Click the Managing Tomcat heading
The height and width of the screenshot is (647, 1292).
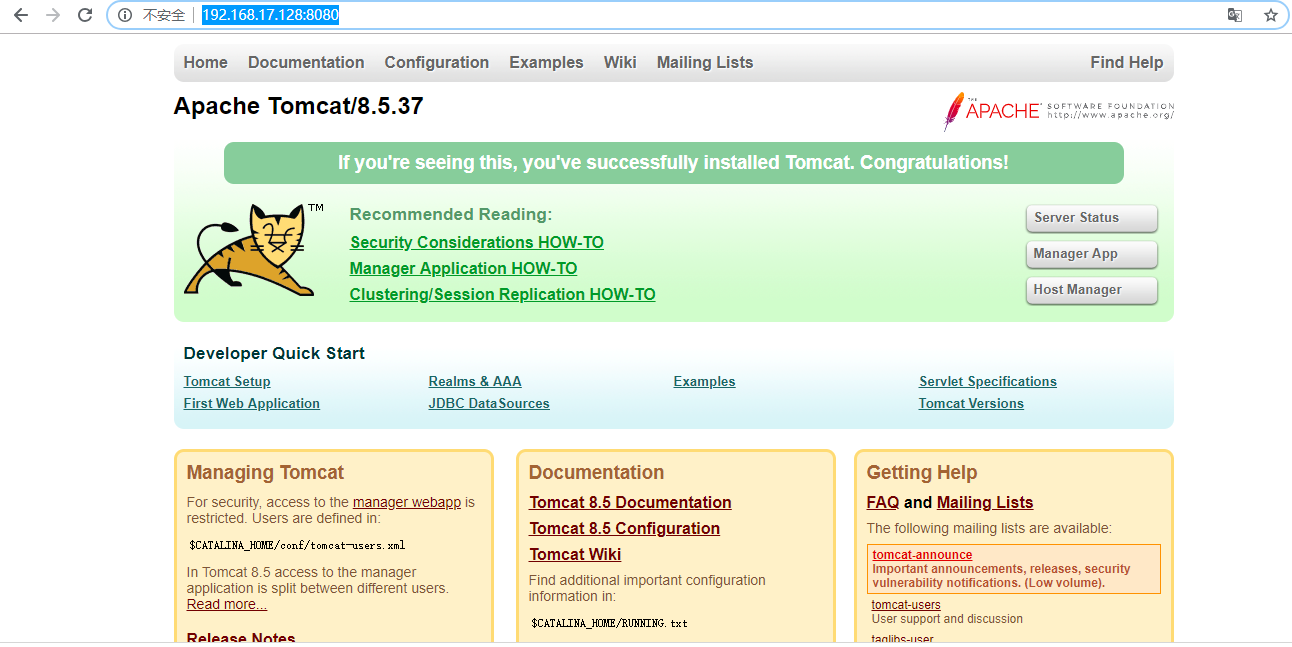tap(265, 473)
